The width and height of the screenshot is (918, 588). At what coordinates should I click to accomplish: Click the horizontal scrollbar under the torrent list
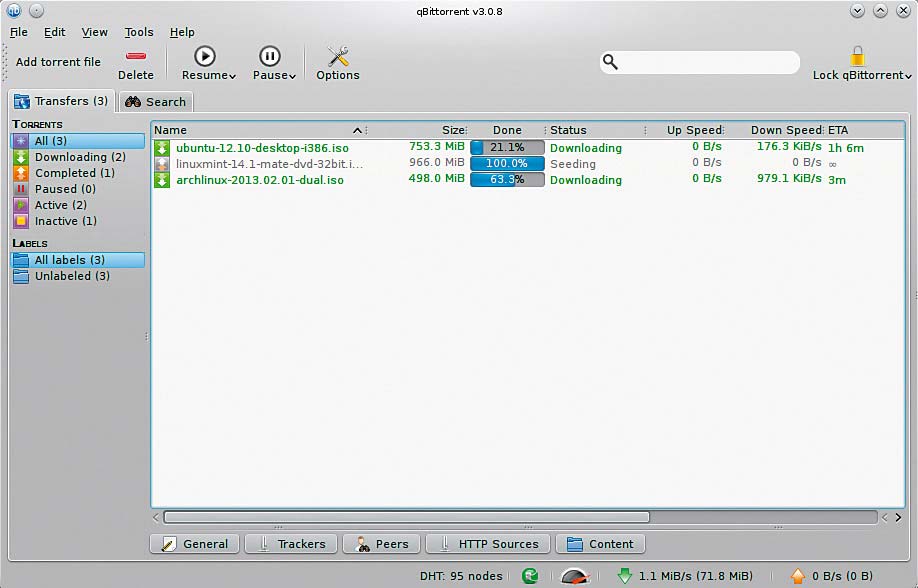click(x=406, y=518)
